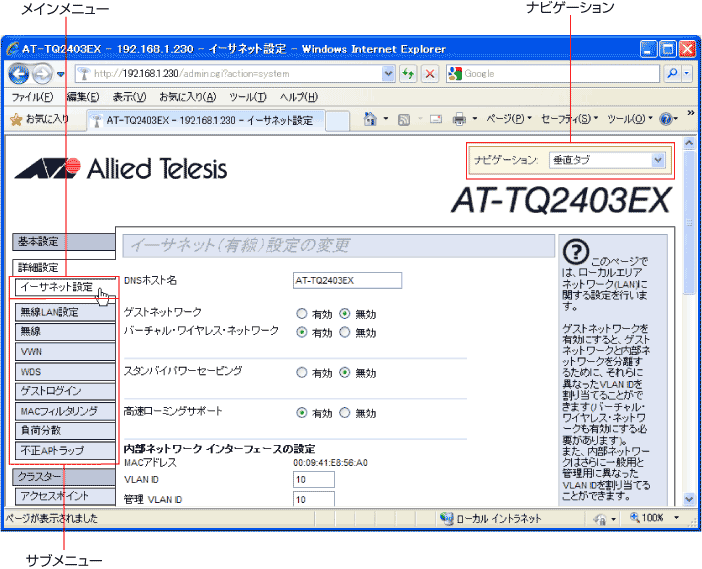Open the ヘルプ(H) menu

tap(299, 97)
